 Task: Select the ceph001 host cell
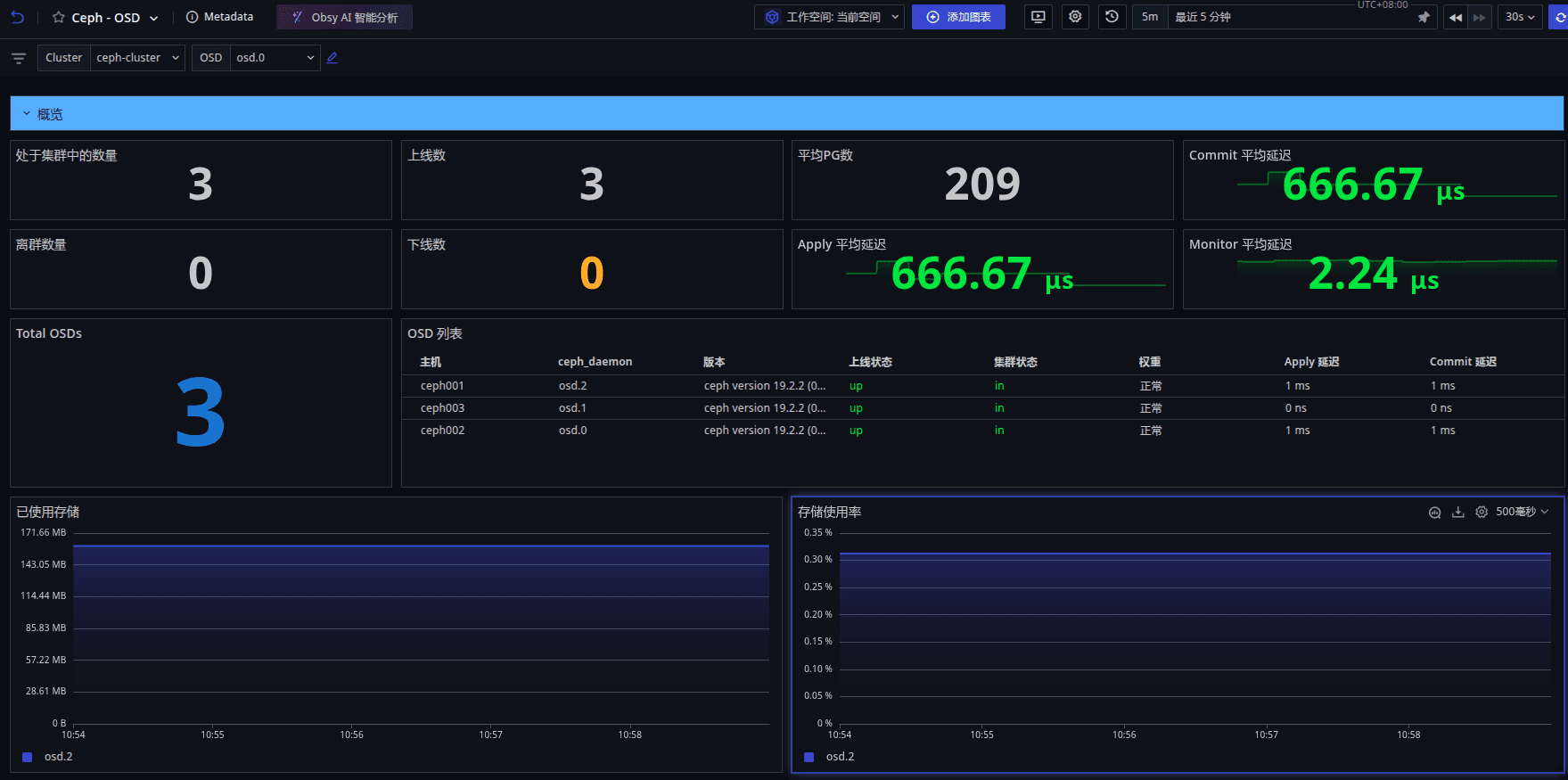coord(442,386)
